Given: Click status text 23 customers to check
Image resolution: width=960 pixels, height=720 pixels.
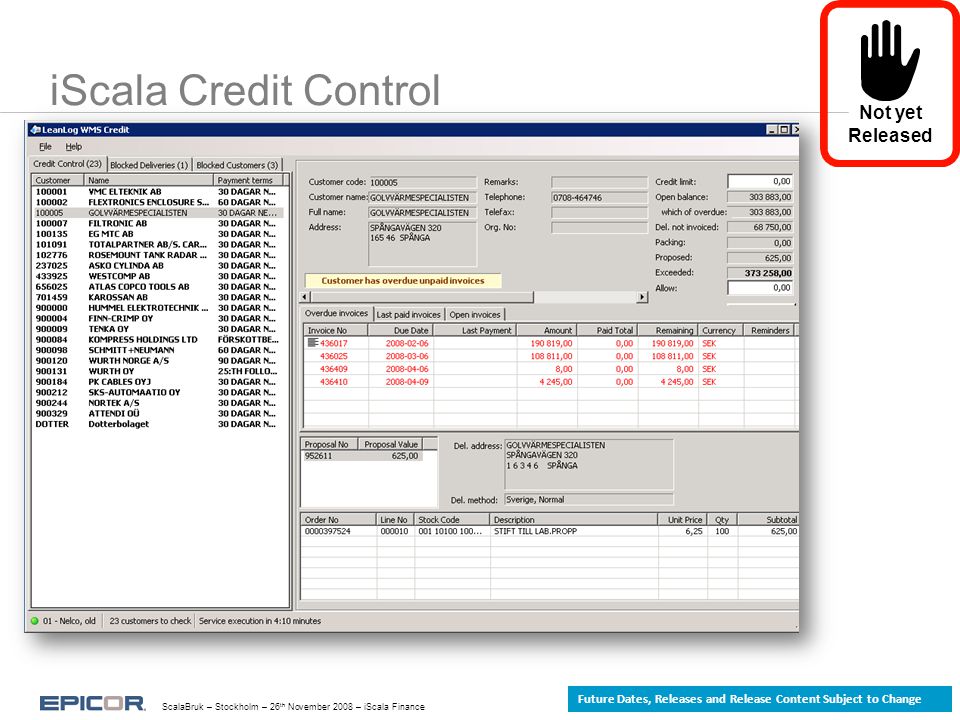Looking at the screenshot, I should (x=150, y=621).
